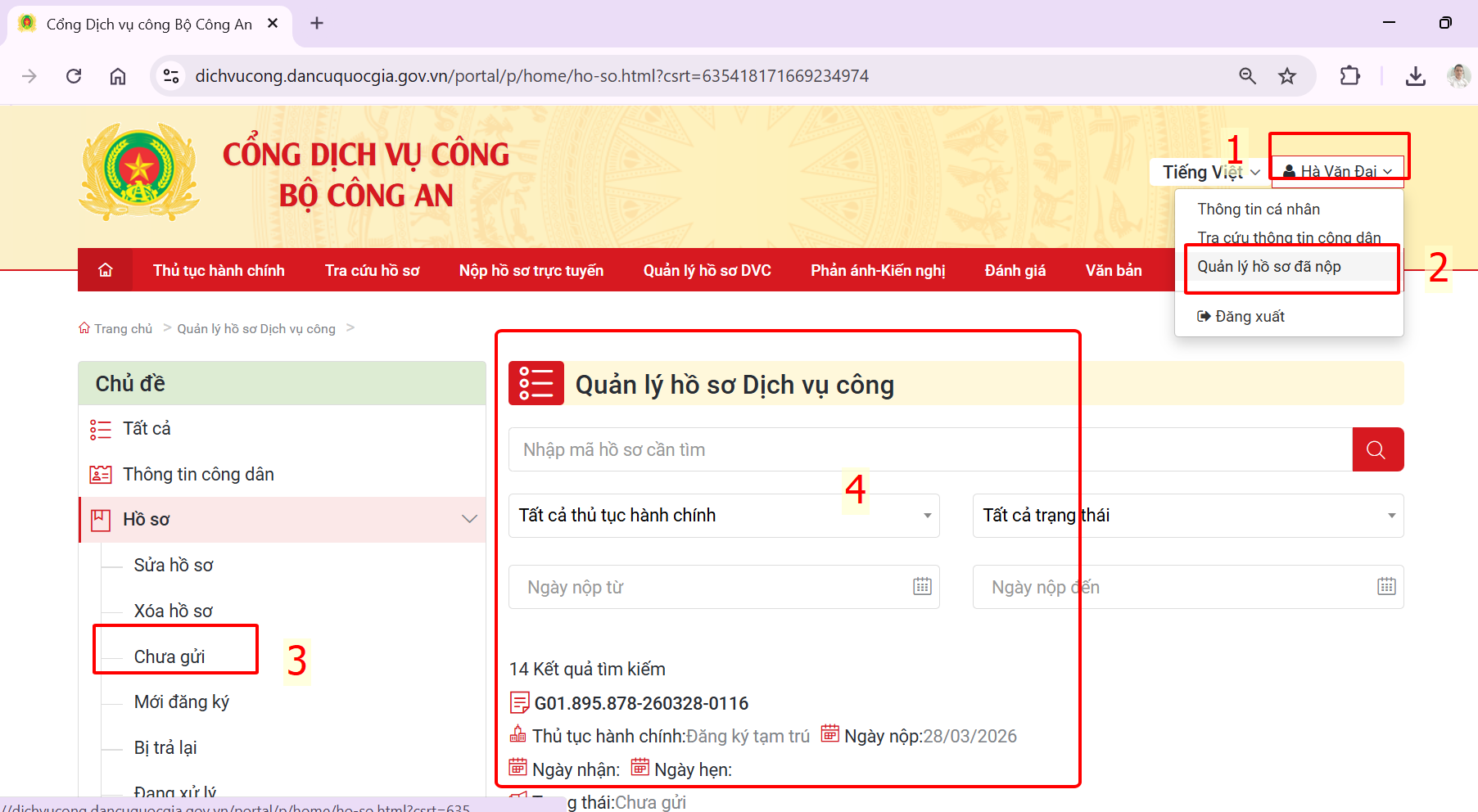Screen dimensions: 1478x812
Task: Click the bookmark star in the address bar
Action: [1287, 75]
